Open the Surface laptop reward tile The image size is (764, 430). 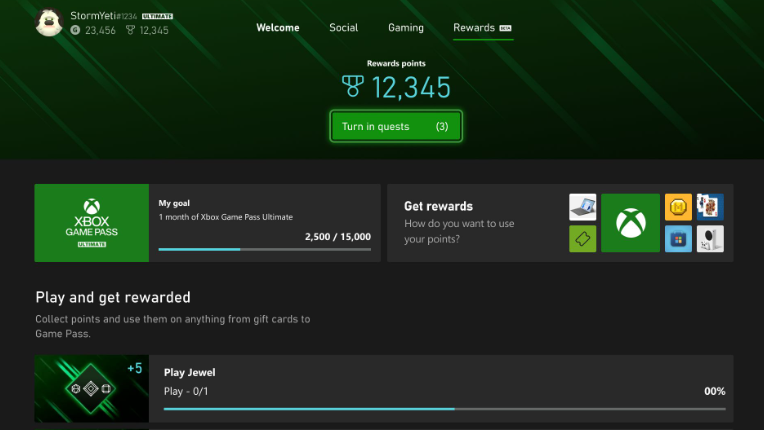(582, 207)
